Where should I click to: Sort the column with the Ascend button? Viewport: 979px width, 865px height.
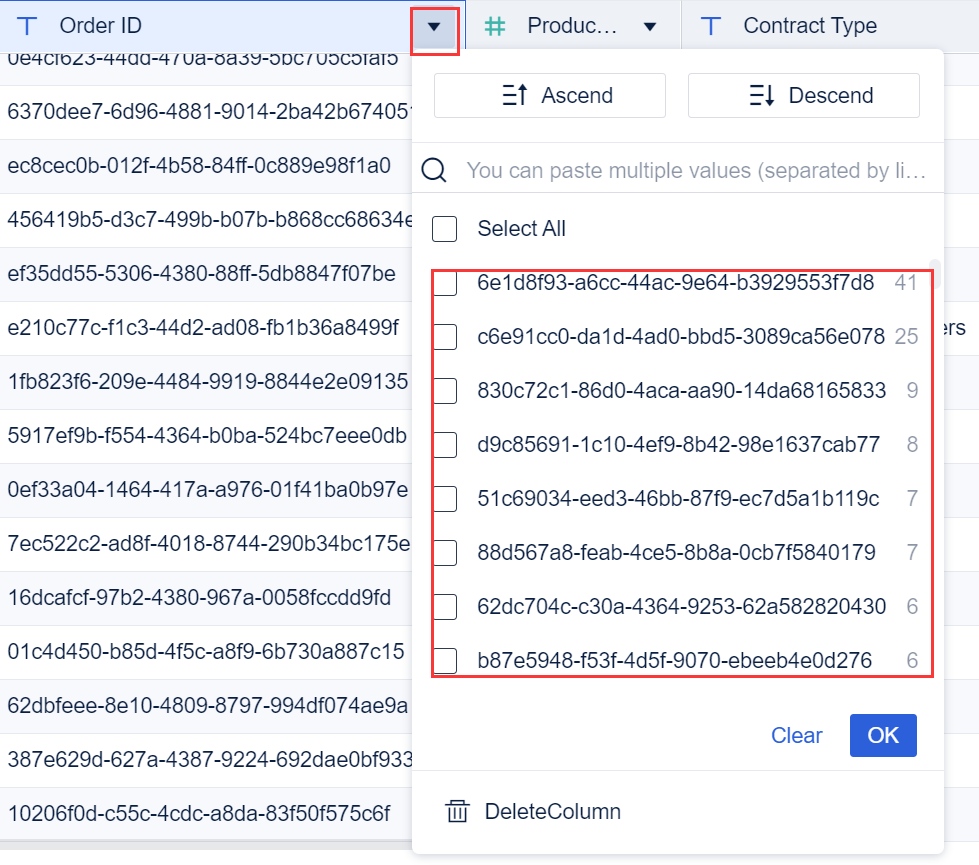point(549,95)
